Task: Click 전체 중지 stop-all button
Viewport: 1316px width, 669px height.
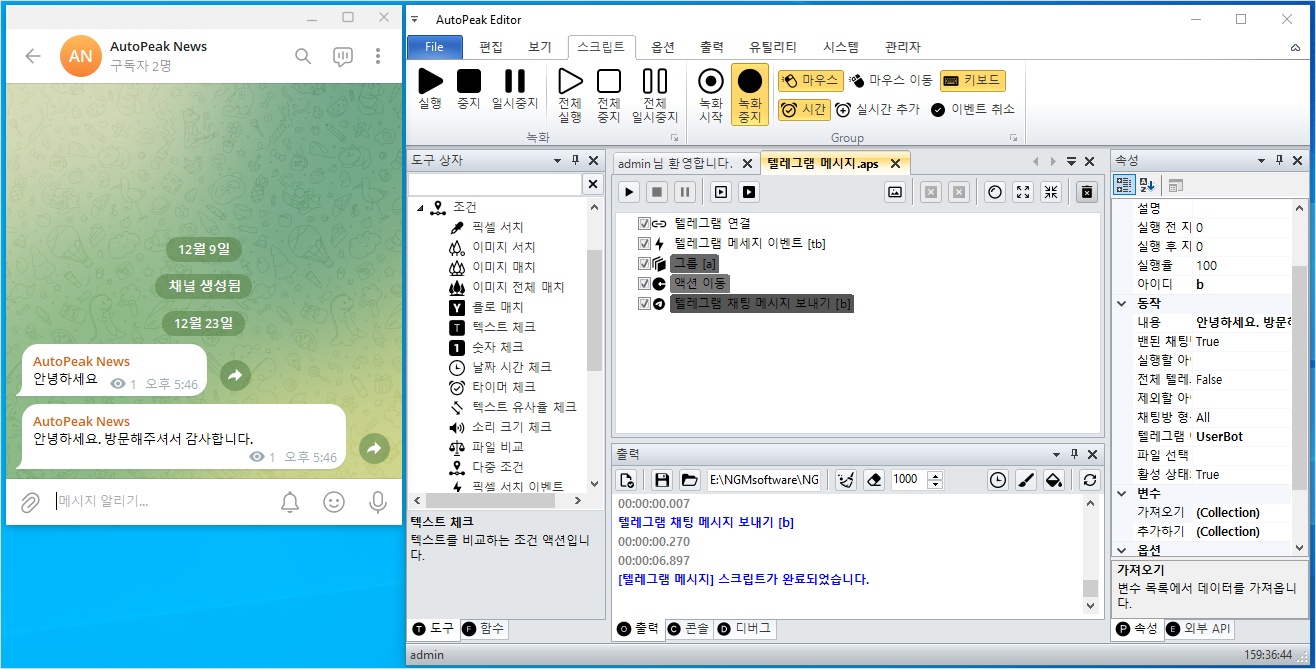Action: (609, 95)
